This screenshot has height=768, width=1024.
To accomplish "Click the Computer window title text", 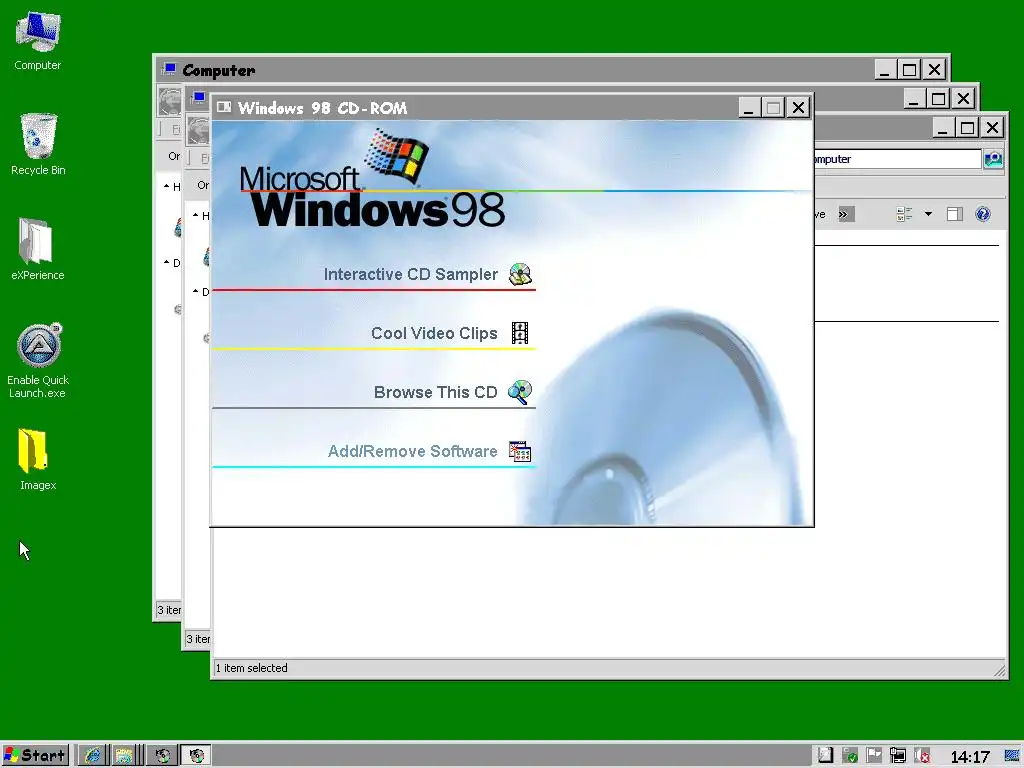I will (219, 70).
